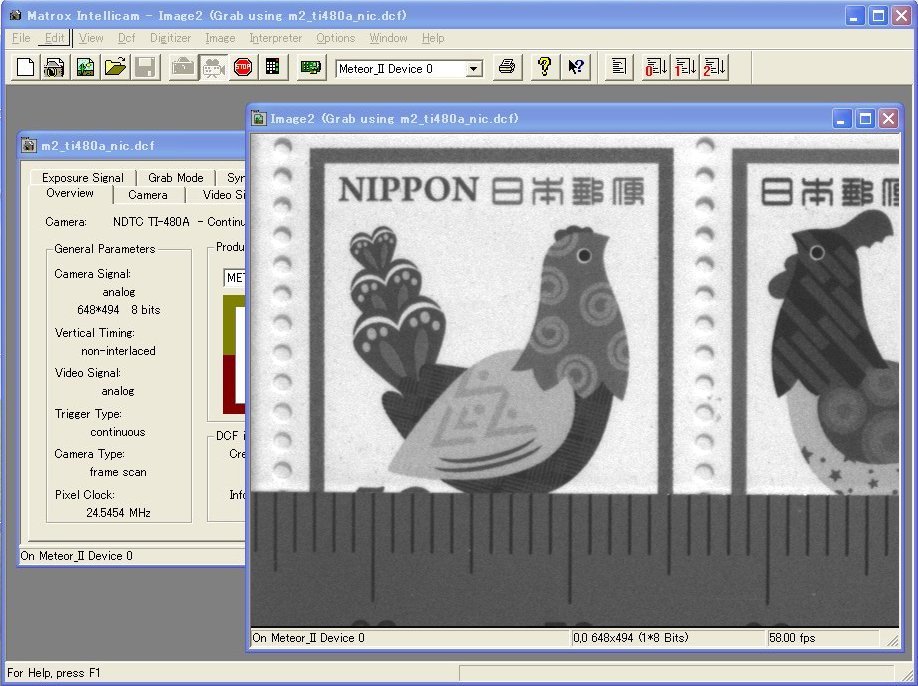
Task: Click the 'non-interlaced' vertical timing value
Action: (x=118, y=351)
